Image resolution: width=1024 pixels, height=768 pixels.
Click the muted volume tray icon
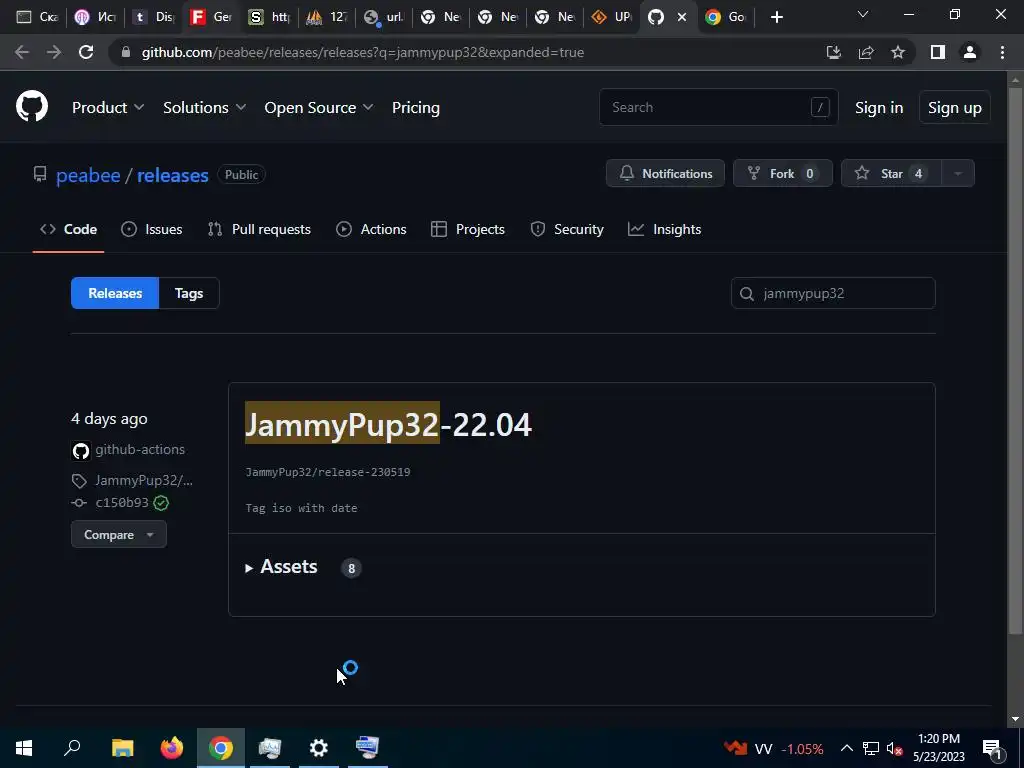pyautogui.click(x=894, y=748)
